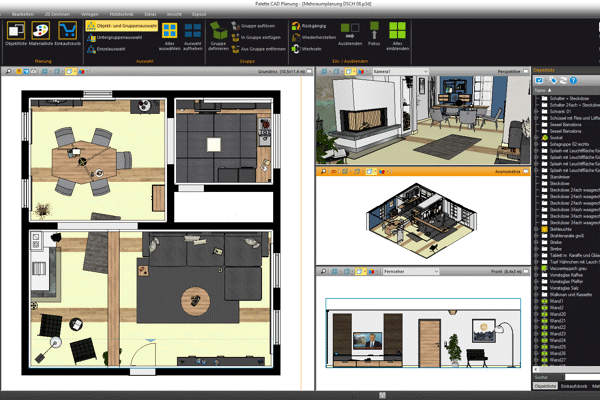This screenshot has height=400, width=600.
Task: Switch to the Einkaufskorb bottom tab
Action: (x=572, y=384)
